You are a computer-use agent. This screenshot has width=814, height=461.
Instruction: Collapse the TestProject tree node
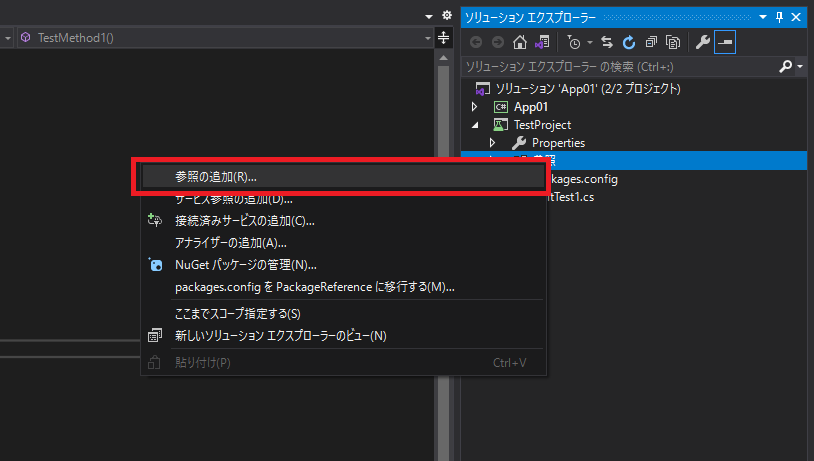pyautogui.click(x=475, y=125)
